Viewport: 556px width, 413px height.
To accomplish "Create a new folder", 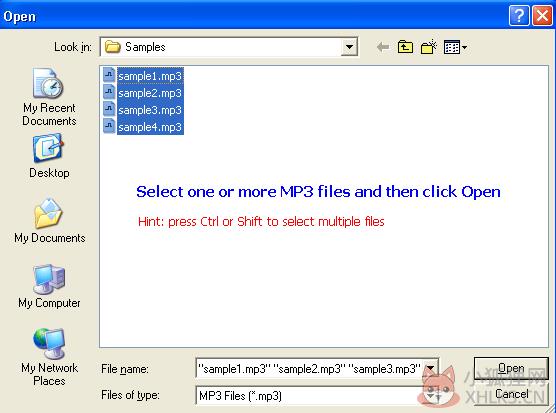I will [428, 47].
